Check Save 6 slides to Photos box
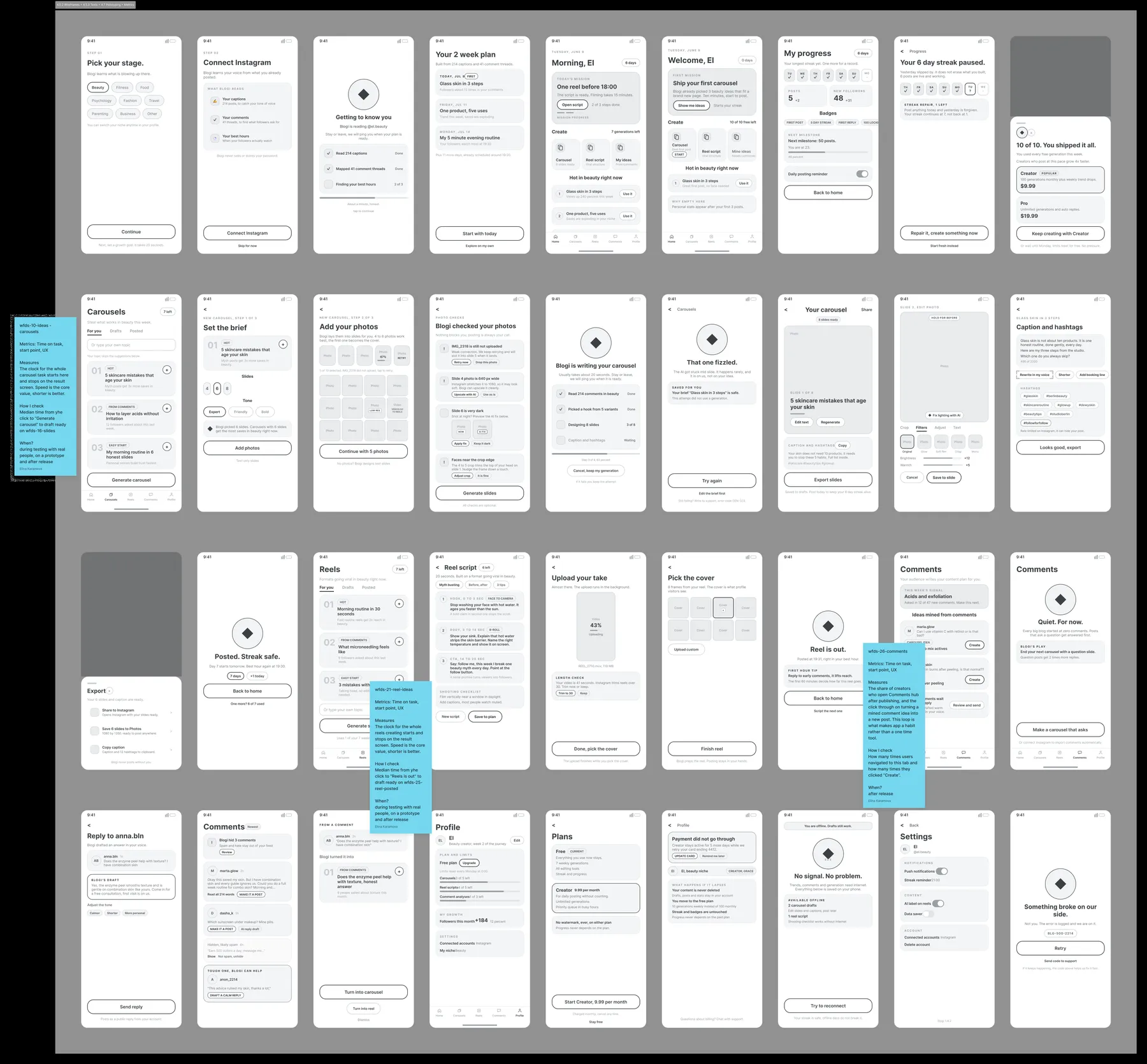 point(95,731)
